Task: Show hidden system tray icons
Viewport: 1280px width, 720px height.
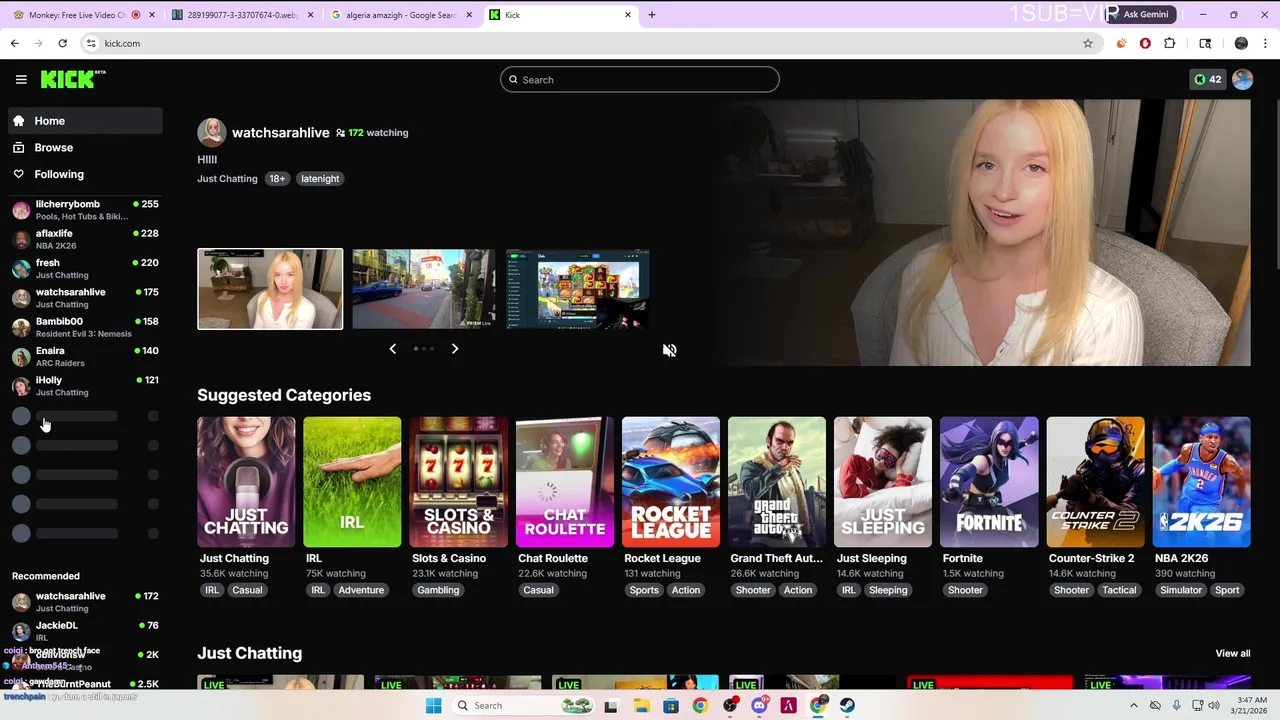Action: [x=1133, y=705]
